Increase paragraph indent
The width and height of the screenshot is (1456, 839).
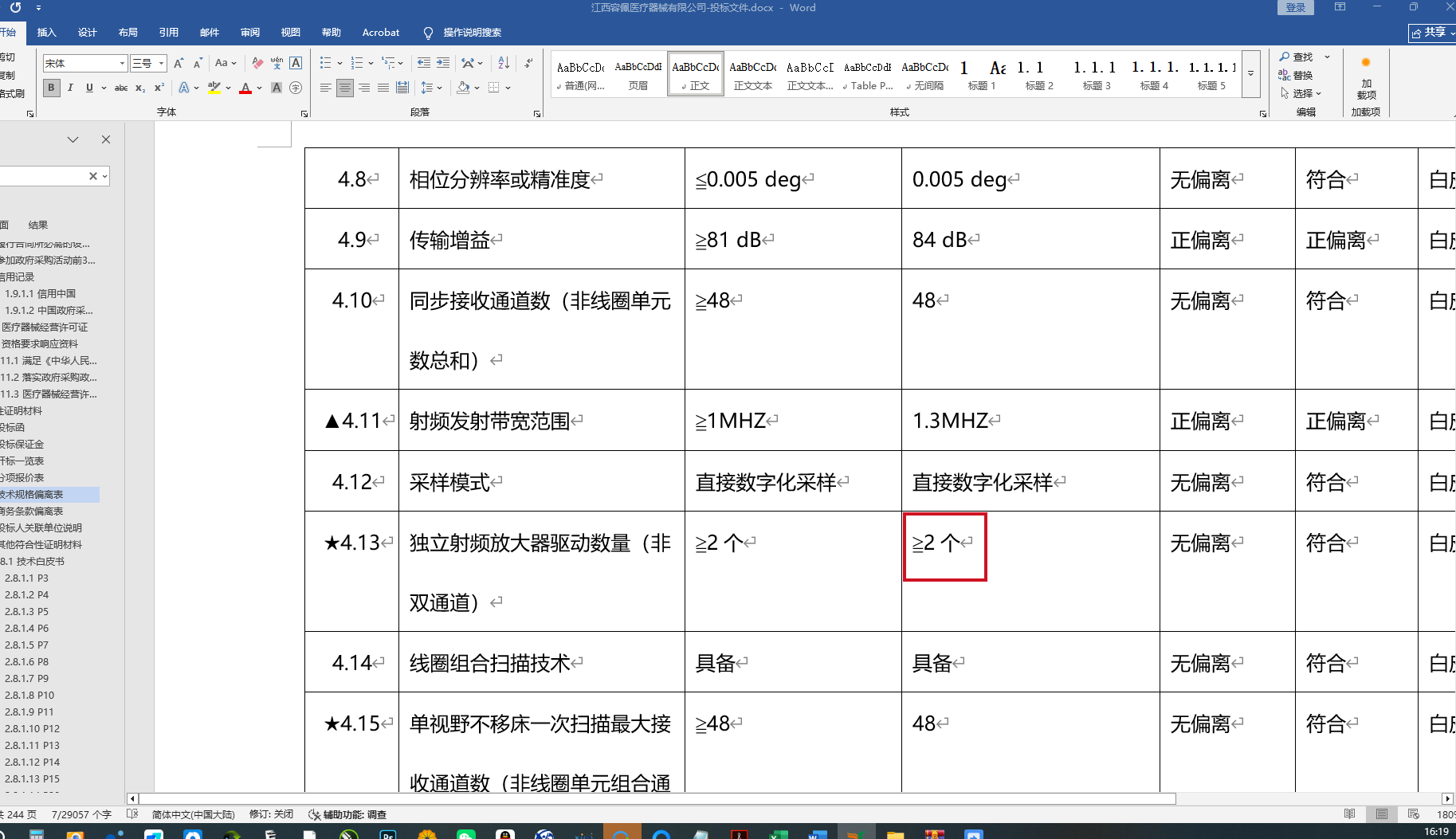coord(443,63)
